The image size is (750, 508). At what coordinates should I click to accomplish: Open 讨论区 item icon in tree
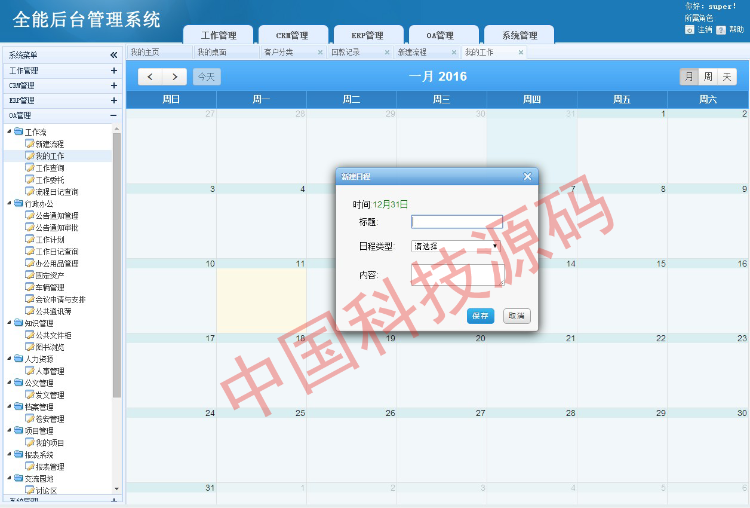(x=30, y=490)
